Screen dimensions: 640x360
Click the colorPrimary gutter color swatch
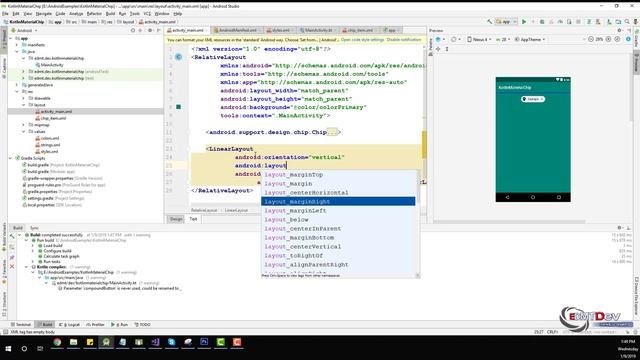(178, 107)
